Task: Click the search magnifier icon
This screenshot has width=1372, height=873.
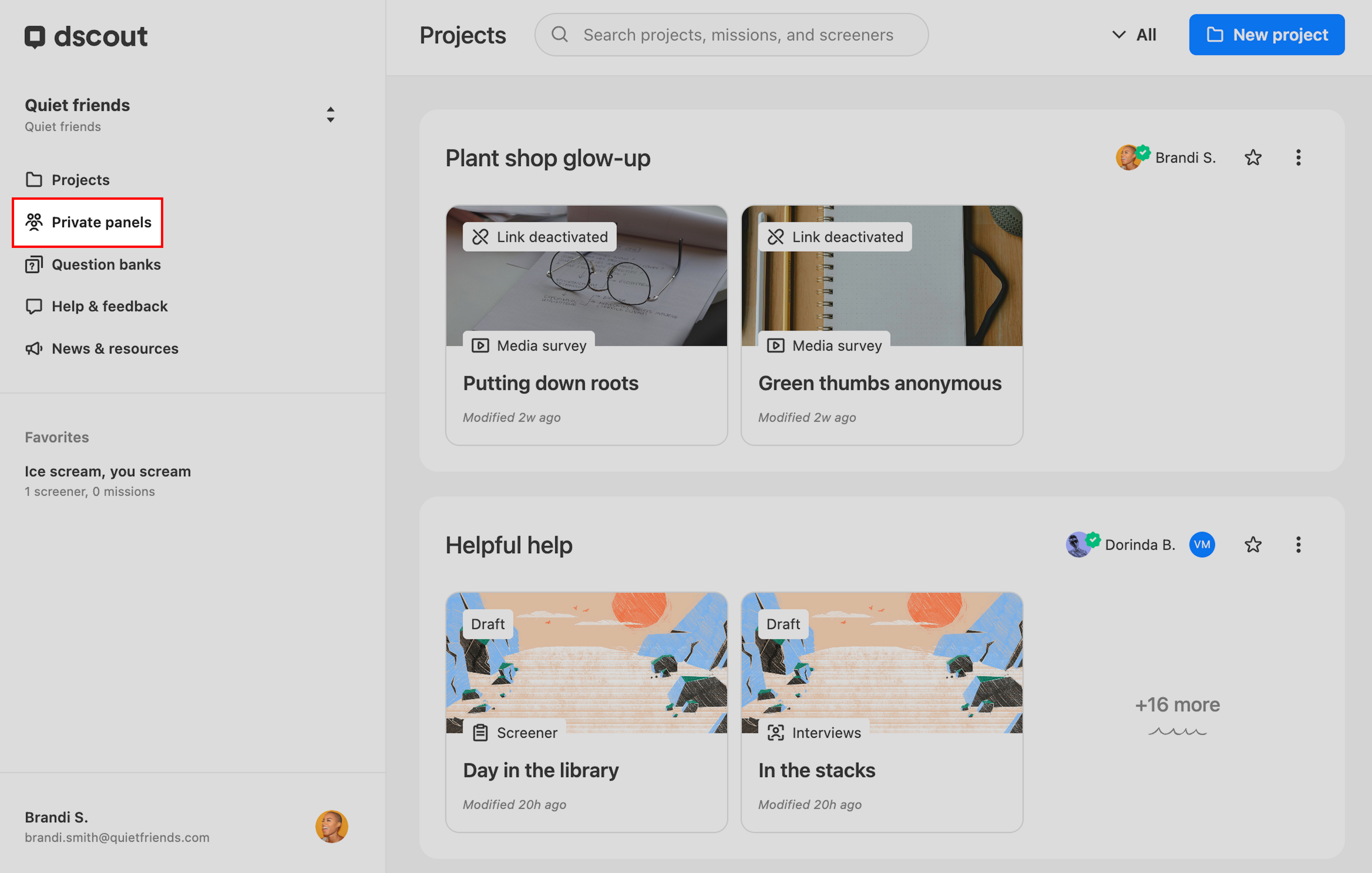Action: [559, 35]
